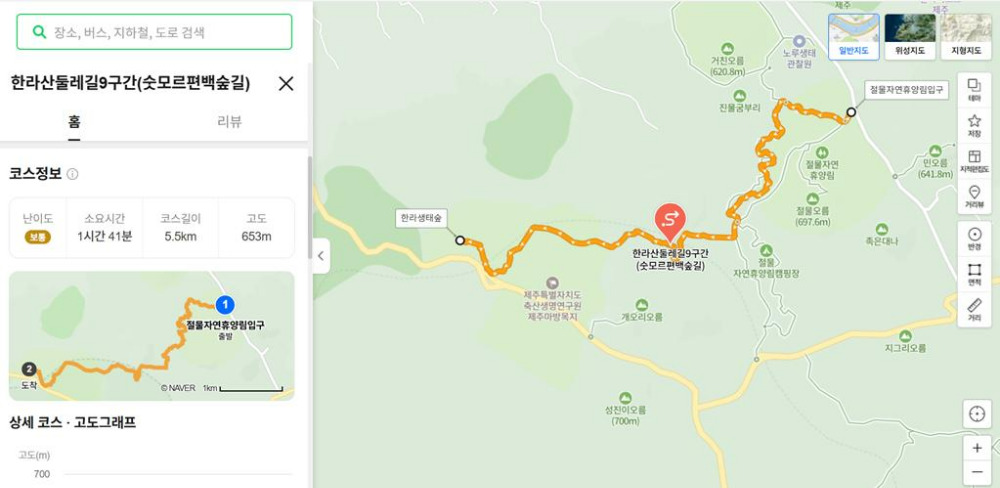Open the 지적편집도 cadastral map tool

pyautogui.click(x=974, y=161)
